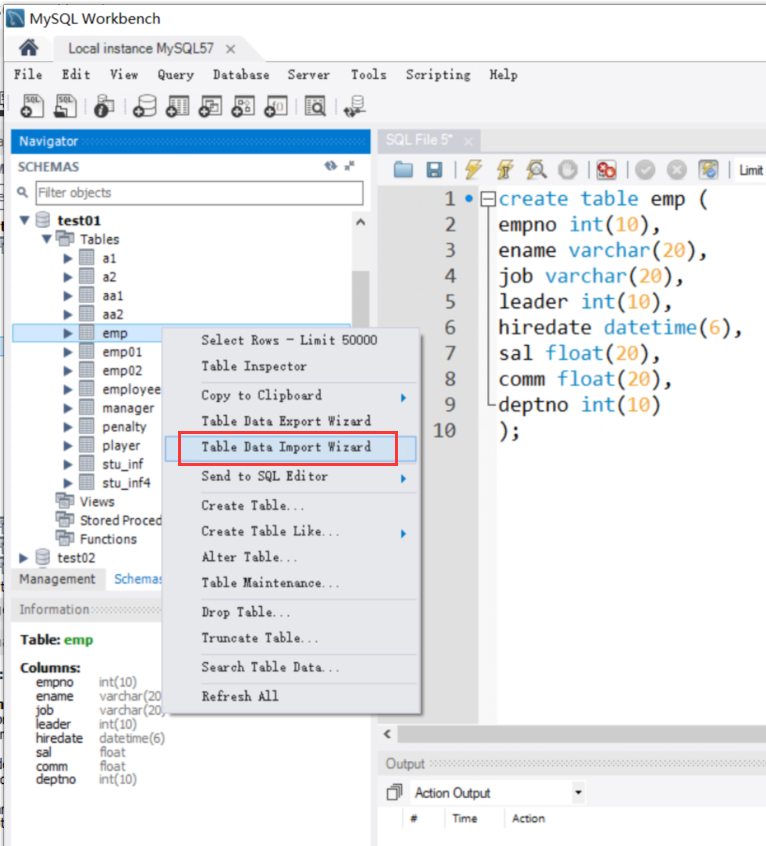Open the Query menu
This screenshot has width=766, height=846.
click(x=175, y=74)
